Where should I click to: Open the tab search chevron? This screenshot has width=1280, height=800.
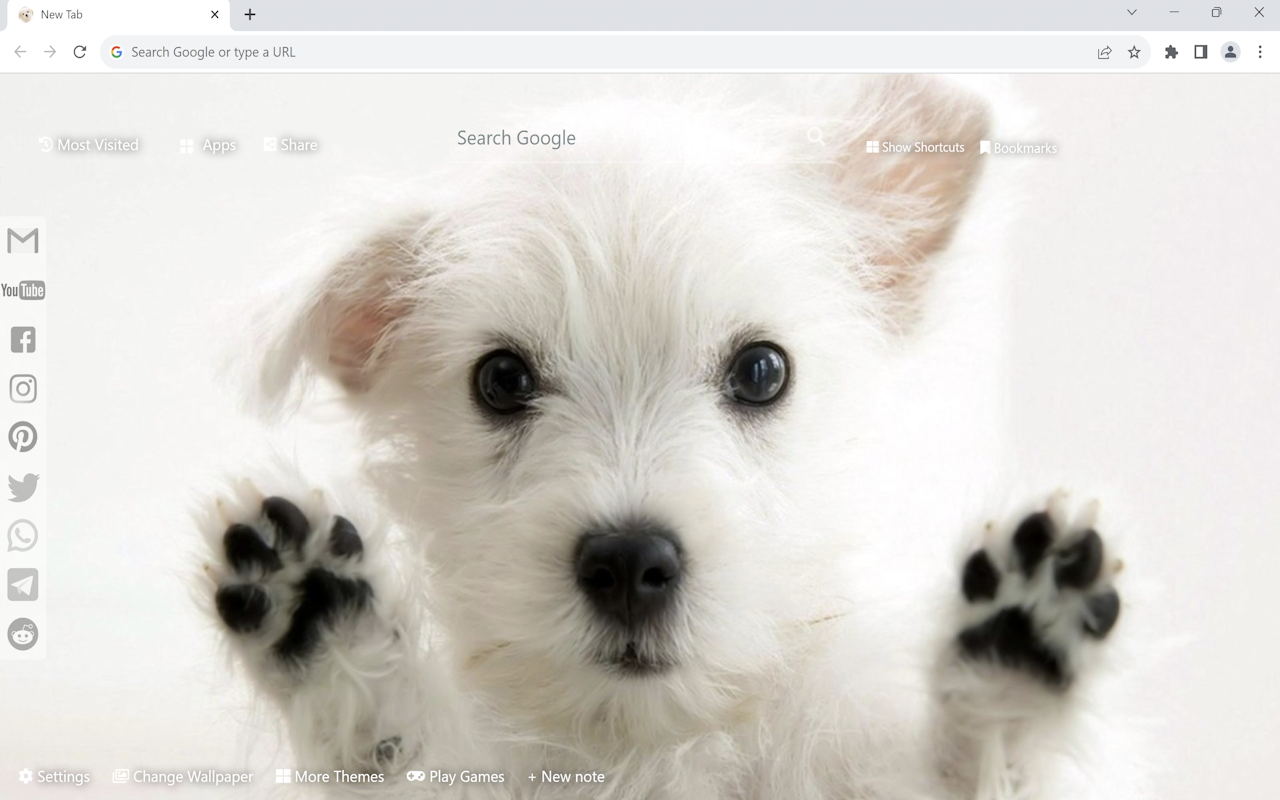(1131, 13)
